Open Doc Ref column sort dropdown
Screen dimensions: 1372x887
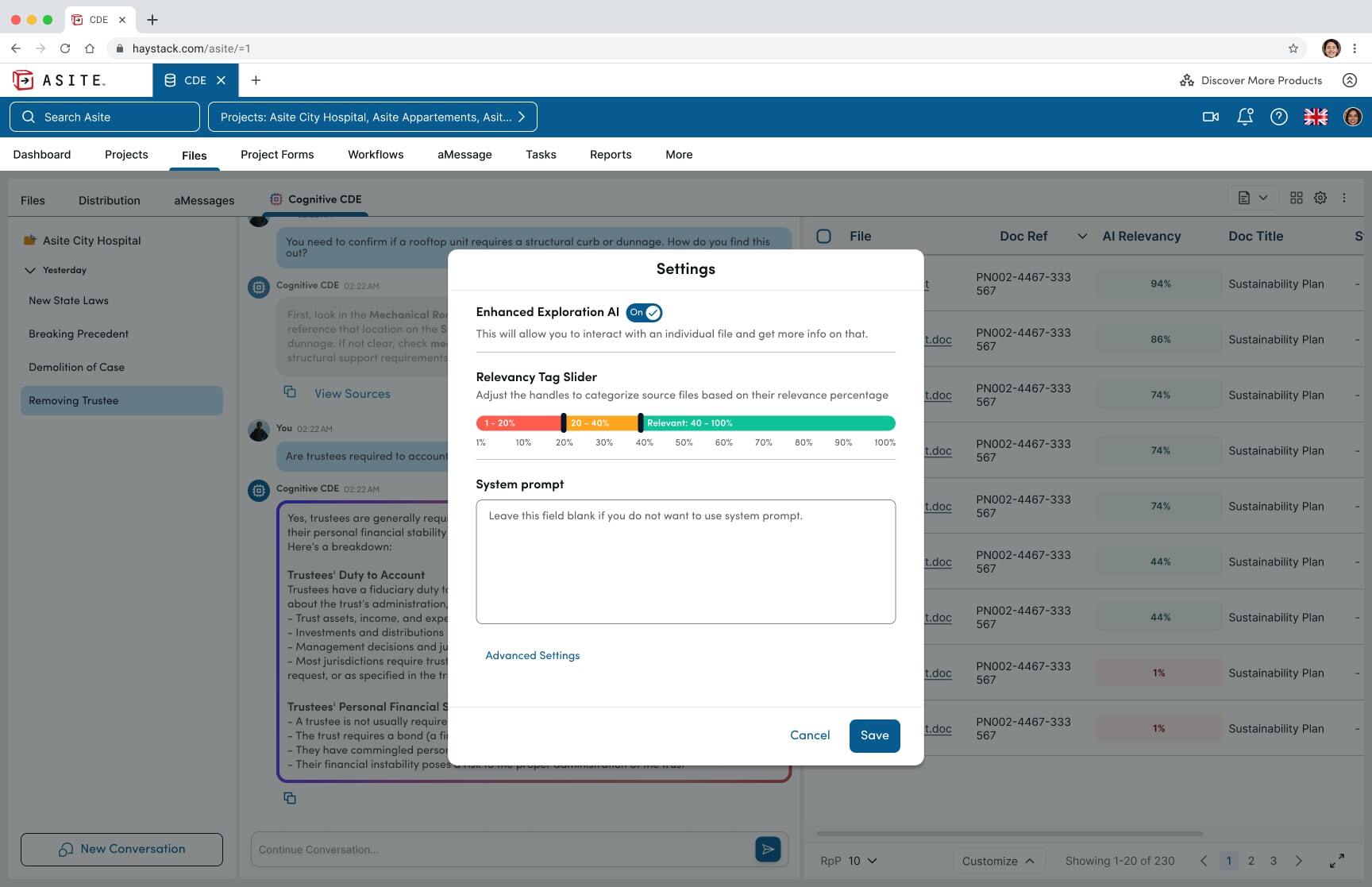[1082, 236]
